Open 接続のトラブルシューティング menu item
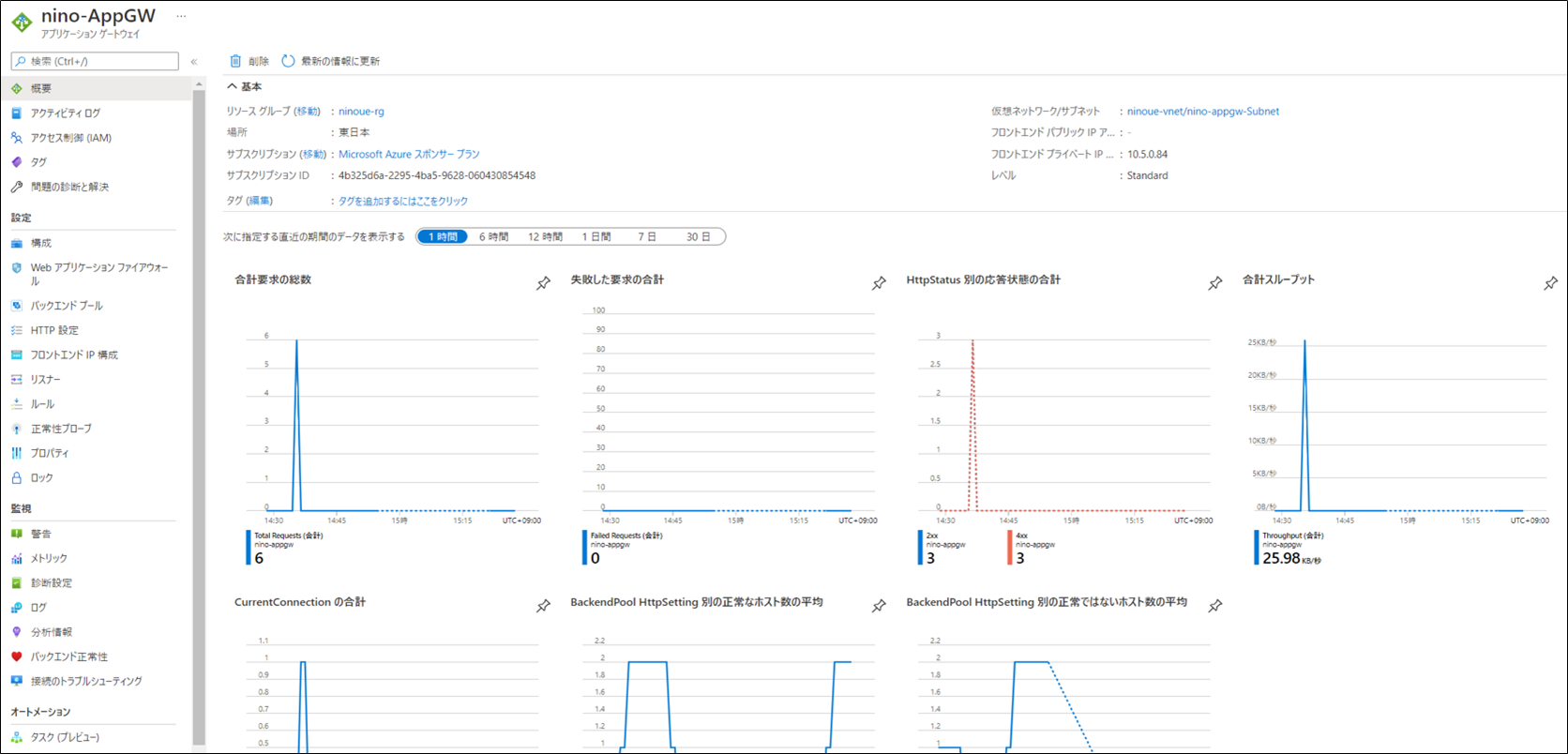The image size is (1568, 754). (x=86, y=681)
